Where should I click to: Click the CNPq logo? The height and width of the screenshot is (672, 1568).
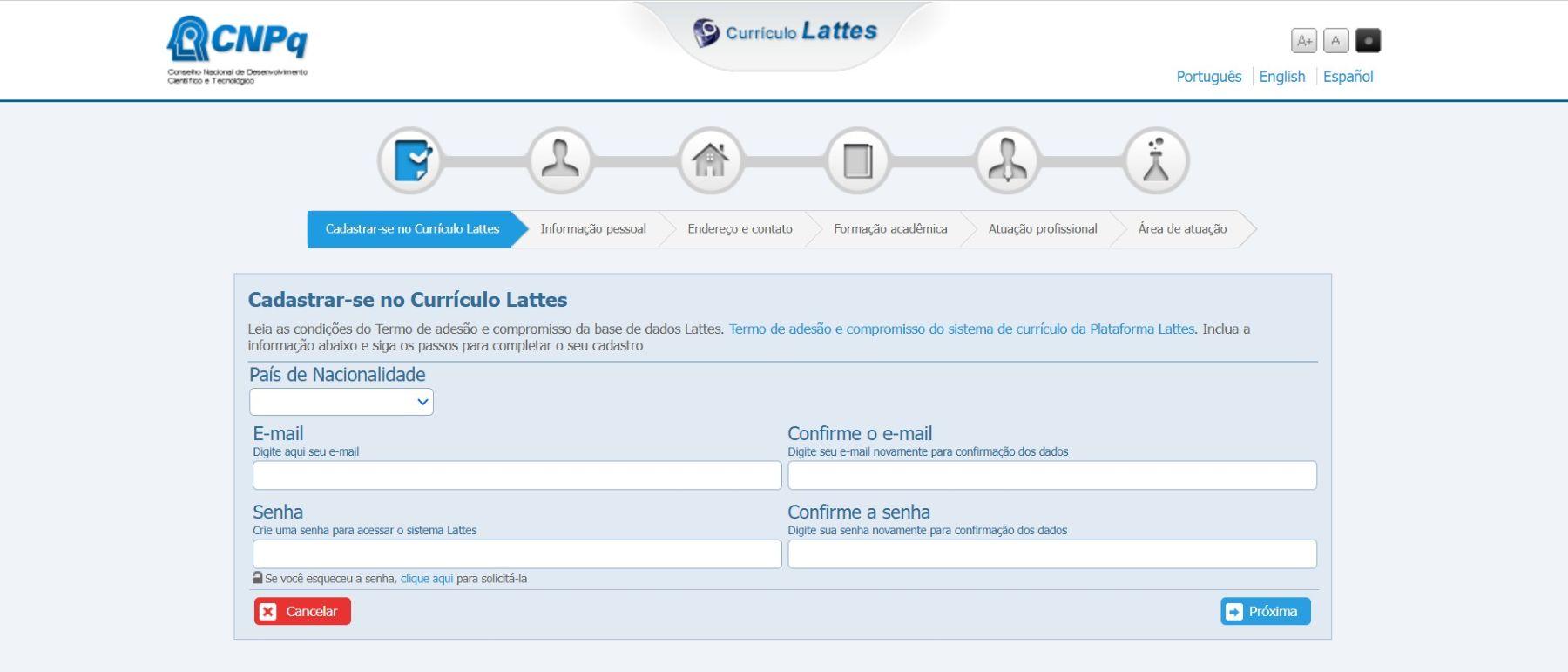[x=237, y=50]
